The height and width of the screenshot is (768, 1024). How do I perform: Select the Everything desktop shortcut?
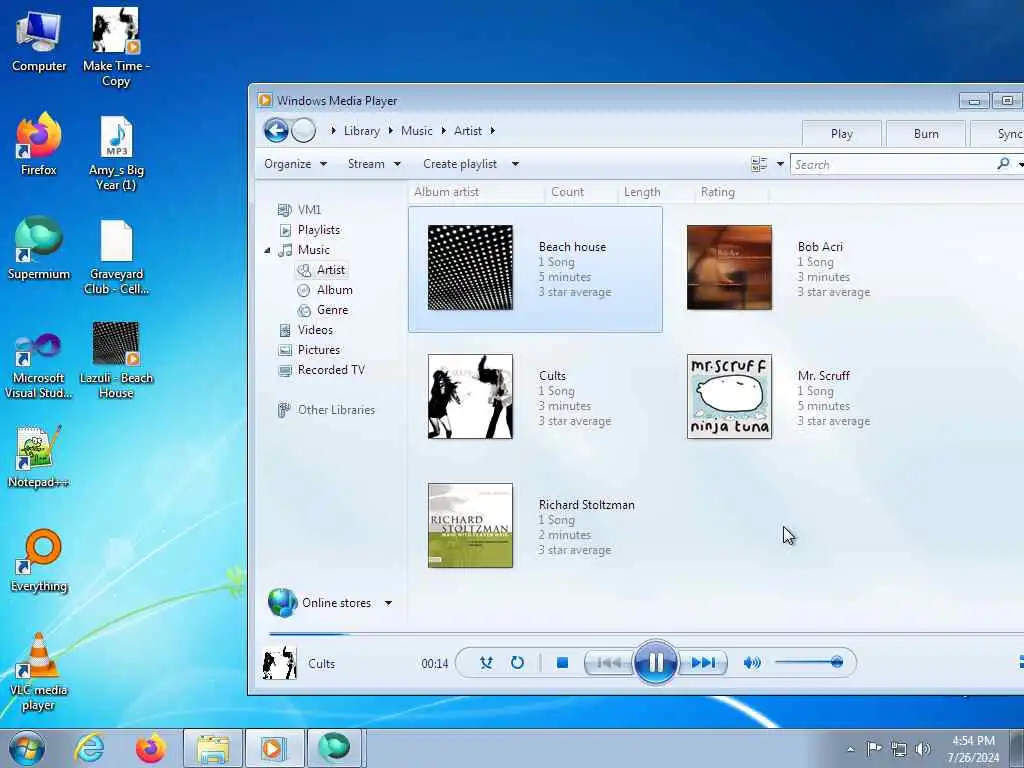pyautogui.click(x=39, y=561)
